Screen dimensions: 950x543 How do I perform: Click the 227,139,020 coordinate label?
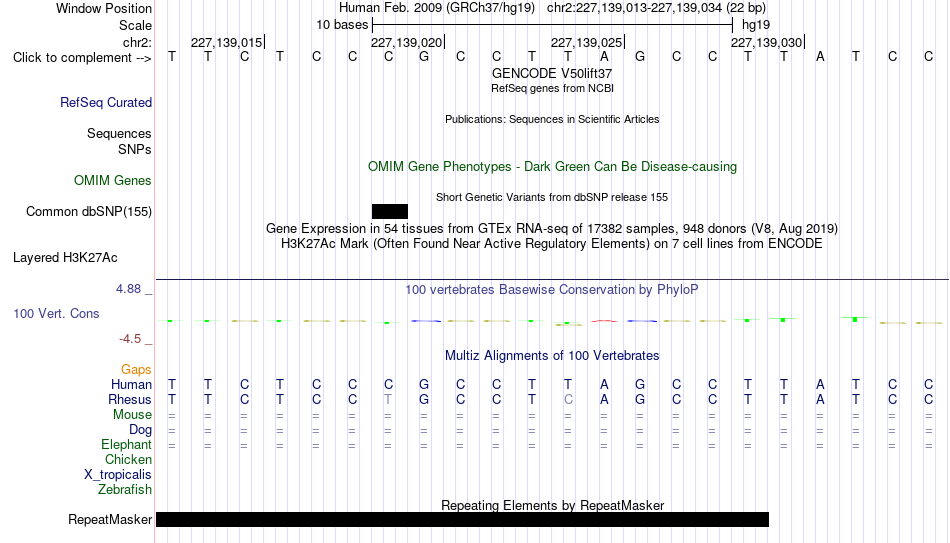[x=407, y=42]
